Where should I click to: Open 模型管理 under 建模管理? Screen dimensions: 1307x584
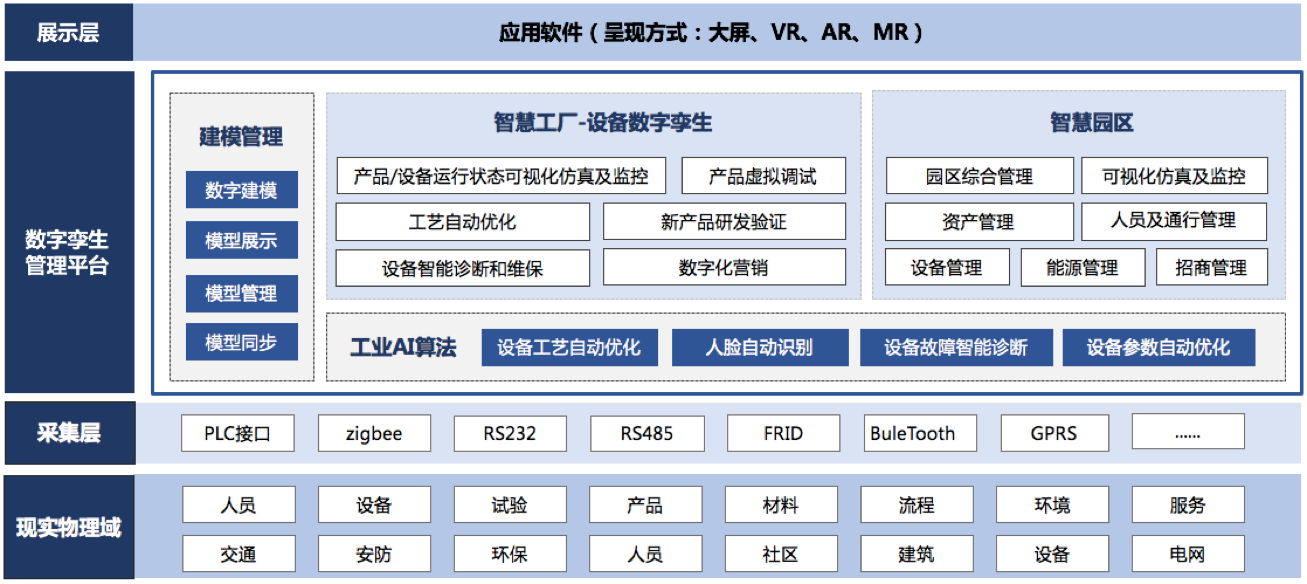pyautogui.click(x=241, y=293)
